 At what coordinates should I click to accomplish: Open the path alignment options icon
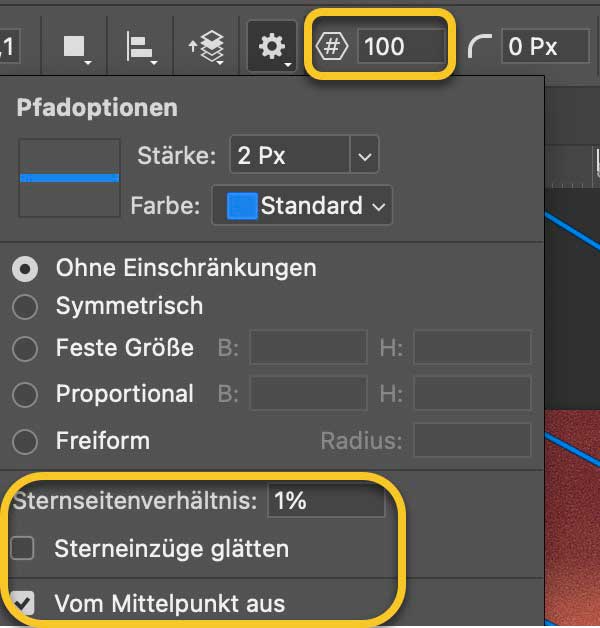[140, 47]
